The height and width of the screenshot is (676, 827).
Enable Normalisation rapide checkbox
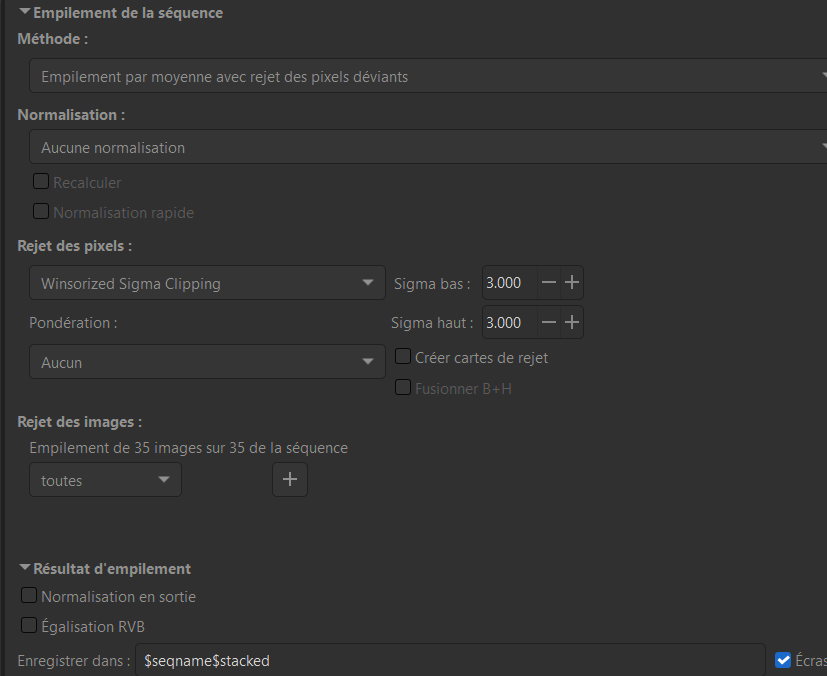tap(41, 212)
